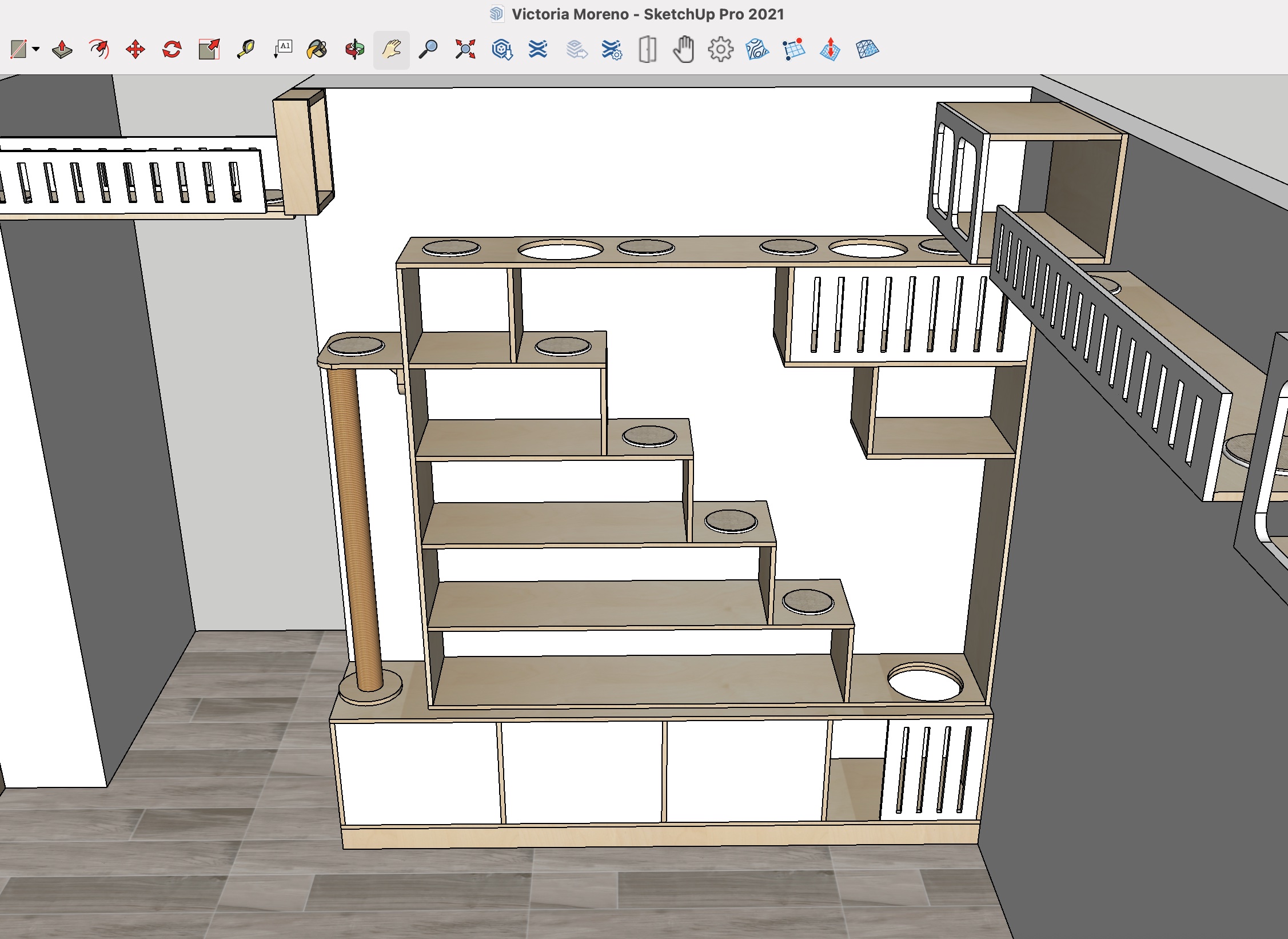Click the black outlined hand icon
Viewport: 1288px width, 939px height.
pos(684,49)
